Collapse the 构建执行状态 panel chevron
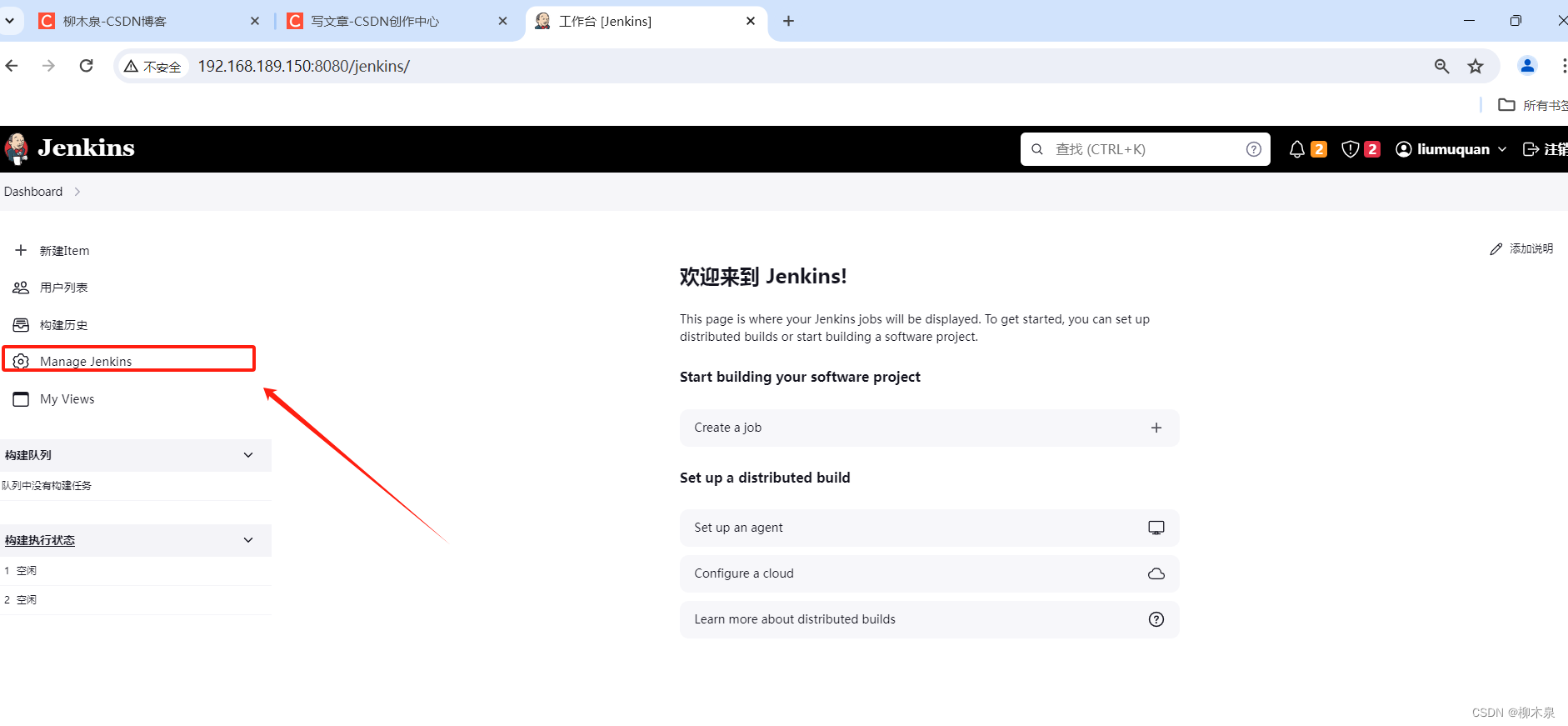1568x726 pixels. (248, 540)
